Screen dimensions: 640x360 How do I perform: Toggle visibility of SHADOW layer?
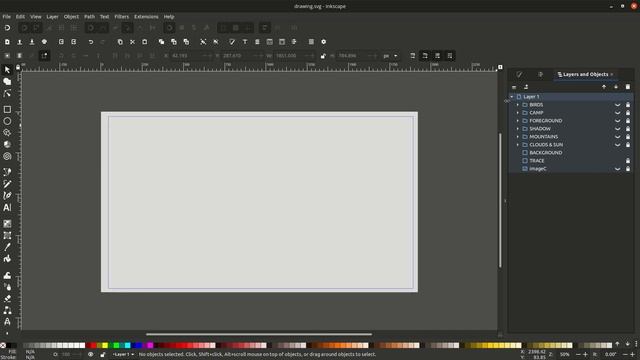[618, 129]
